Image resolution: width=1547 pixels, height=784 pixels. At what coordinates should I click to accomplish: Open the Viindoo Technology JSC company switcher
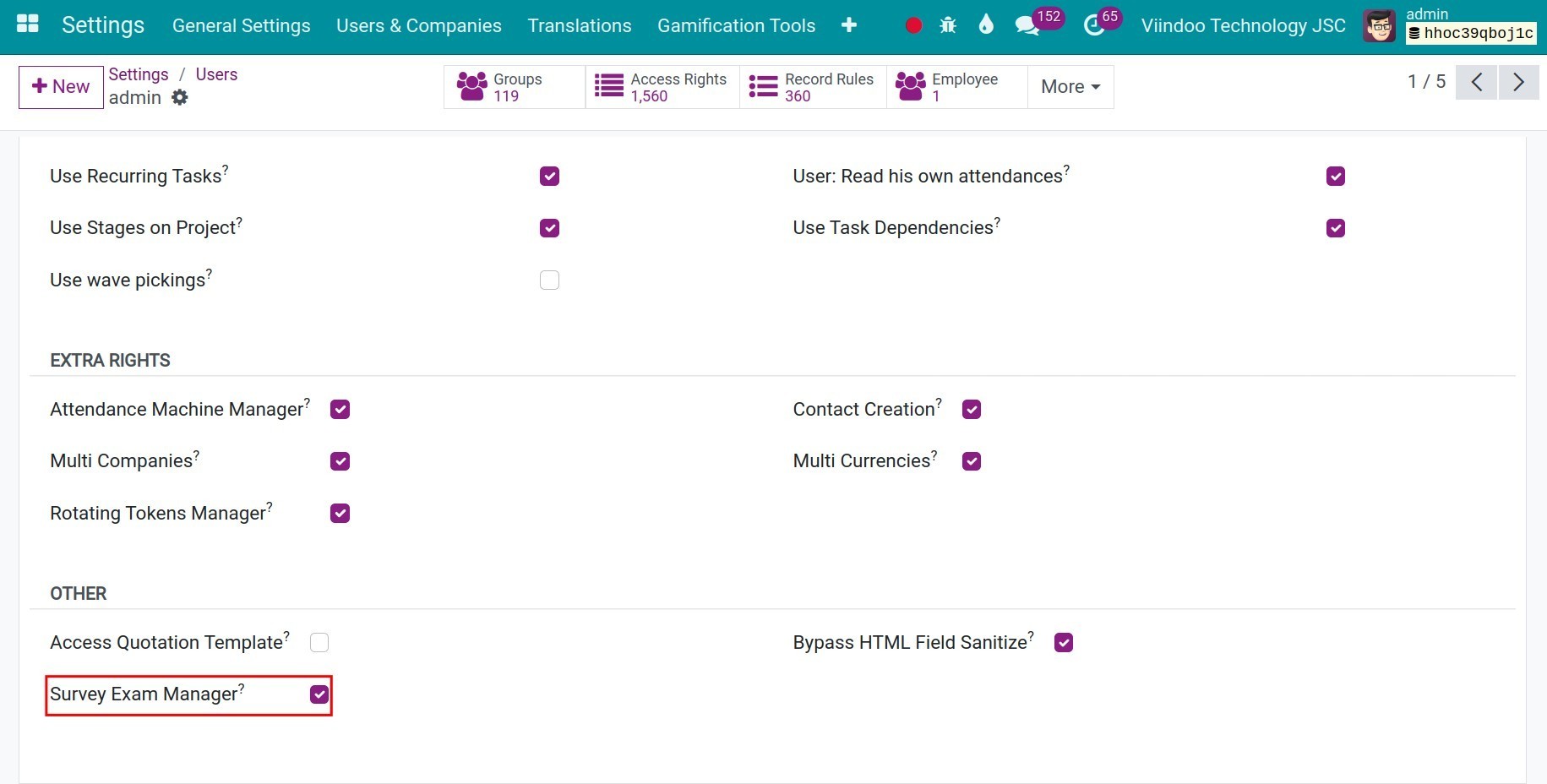(1243, 25)
